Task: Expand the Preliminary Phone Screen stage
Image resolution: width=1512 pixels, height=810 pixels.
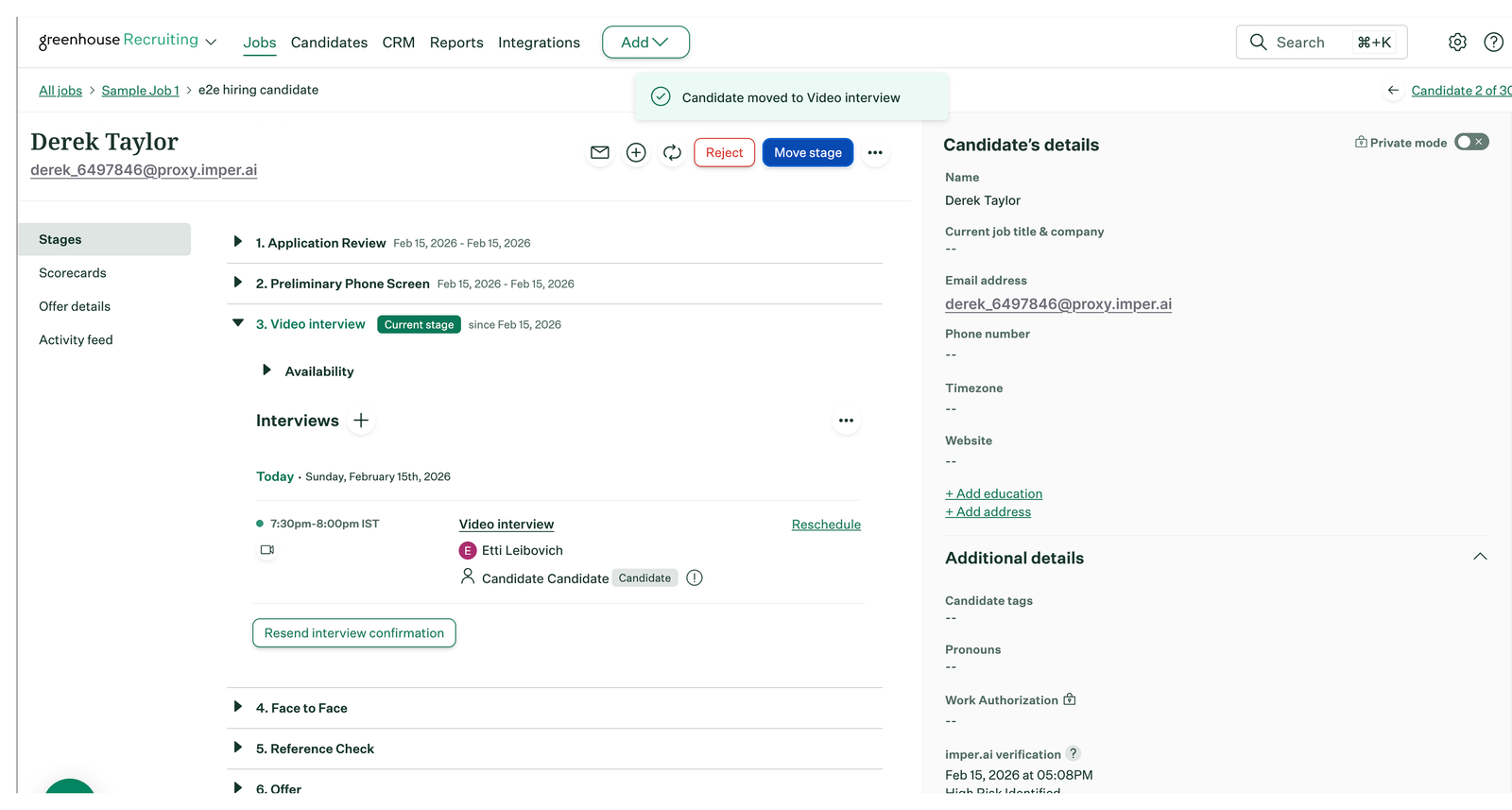Action: tap(238, 283)
